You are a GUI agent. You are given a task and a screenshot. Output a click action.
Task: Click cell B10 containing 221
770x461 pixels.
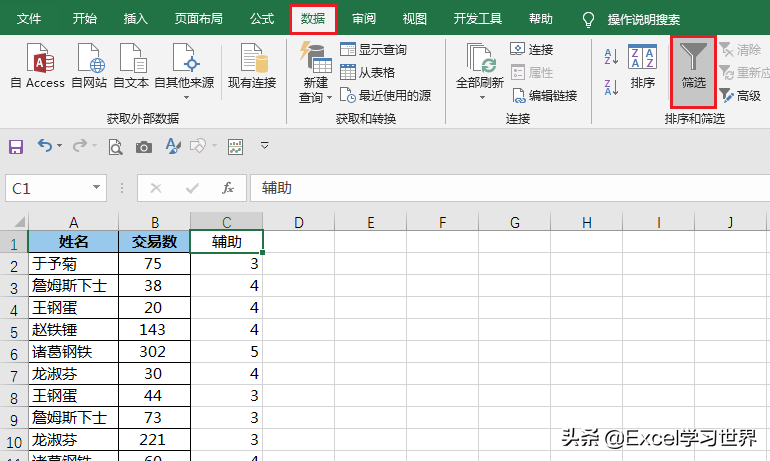154,439
